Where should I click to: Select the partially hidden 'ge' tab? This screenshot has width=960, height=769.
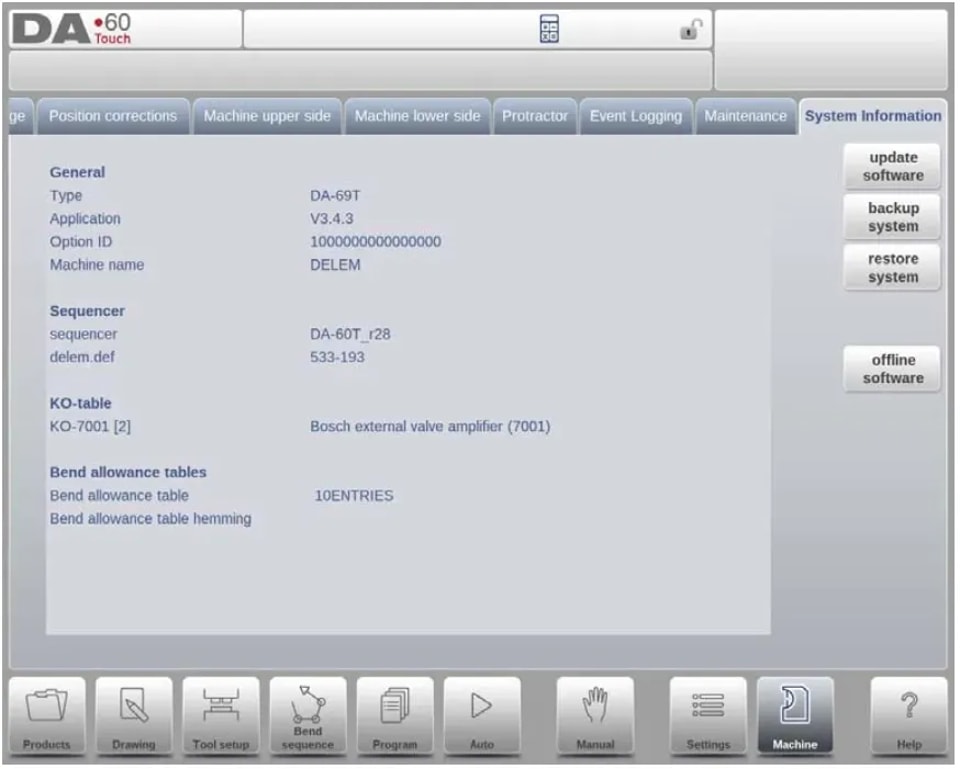(20, 116)
